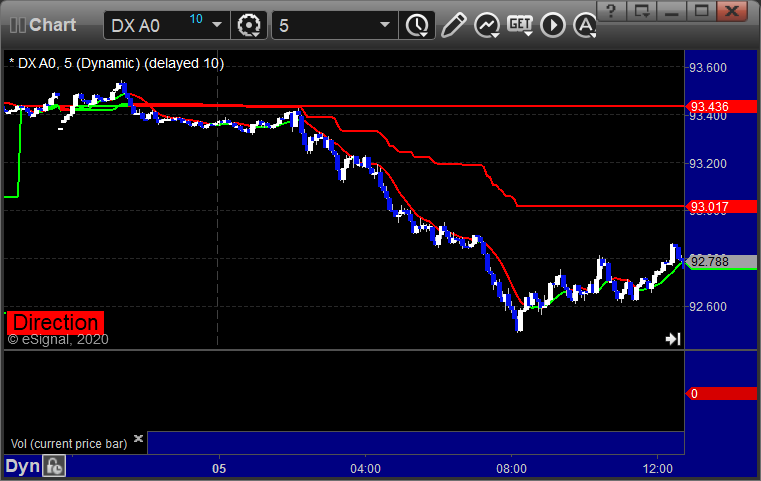Click the blue 10 delay indicator
This screenshot has height=481, width=761.
[196, 19]
